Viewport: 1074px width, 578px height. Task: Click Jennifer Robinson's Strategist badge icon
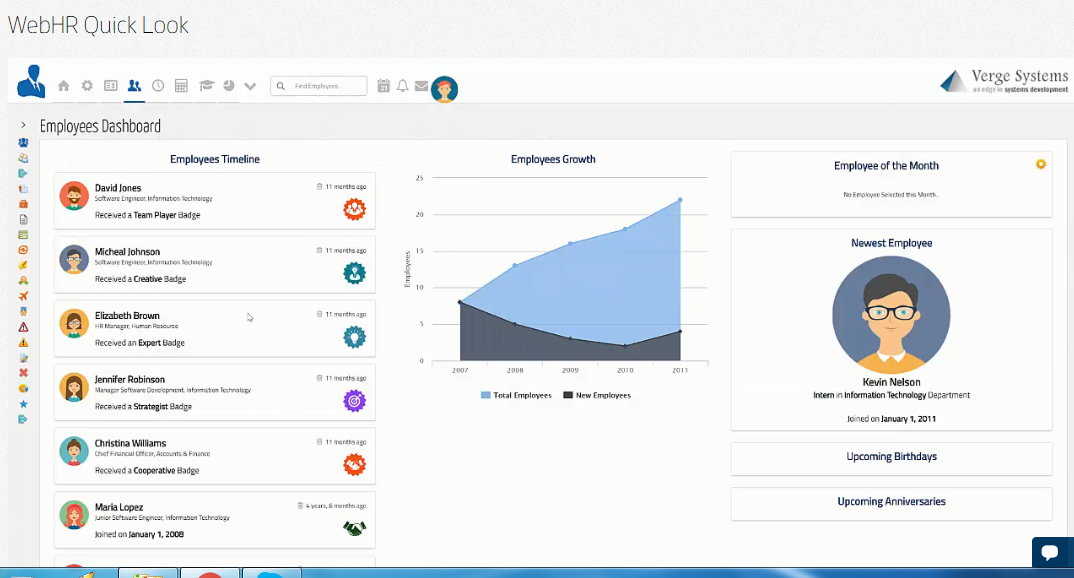click(x=354, y=401)
